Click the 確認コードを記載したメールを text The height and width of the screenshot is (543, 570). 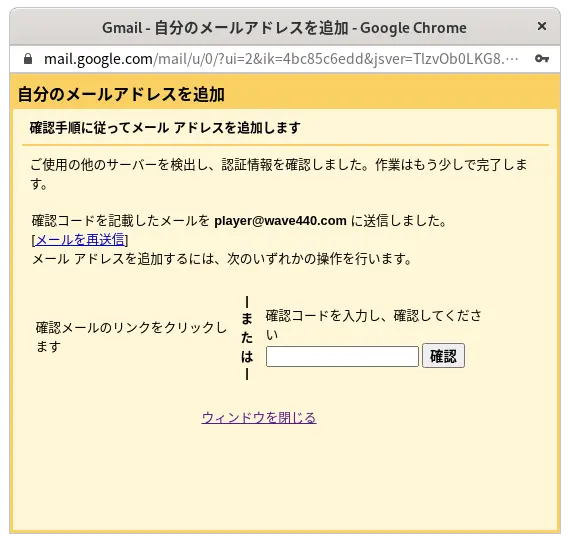point(121,221)
